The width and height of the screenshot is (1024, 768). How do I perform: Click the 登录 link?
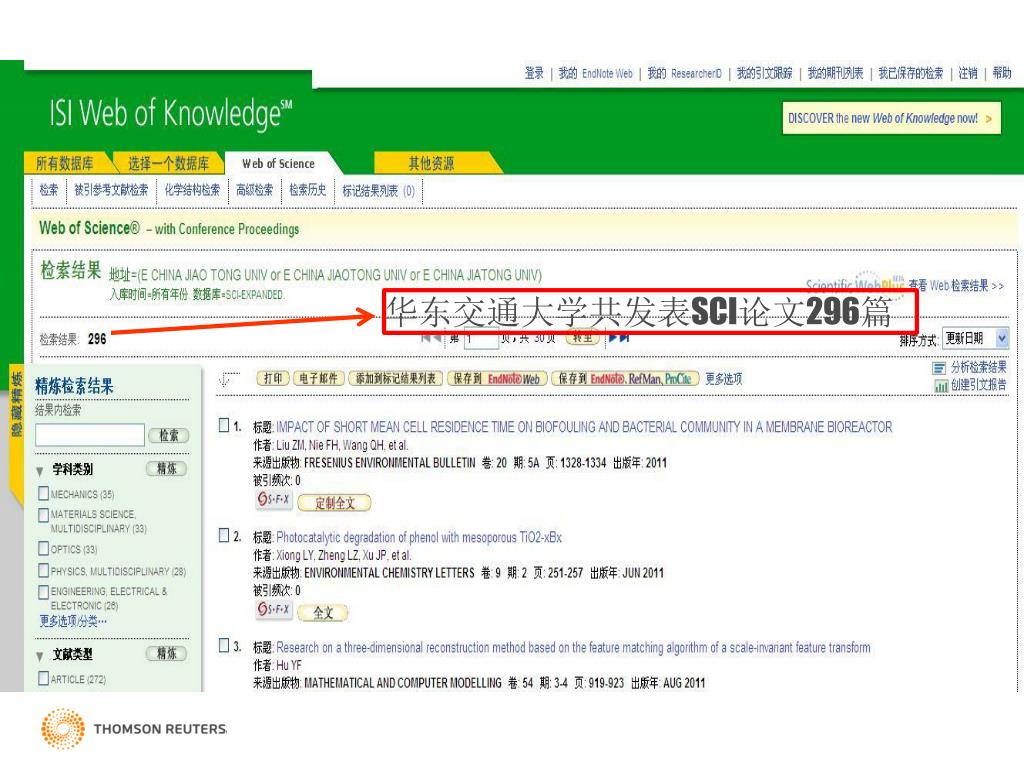tap(534, 73)
